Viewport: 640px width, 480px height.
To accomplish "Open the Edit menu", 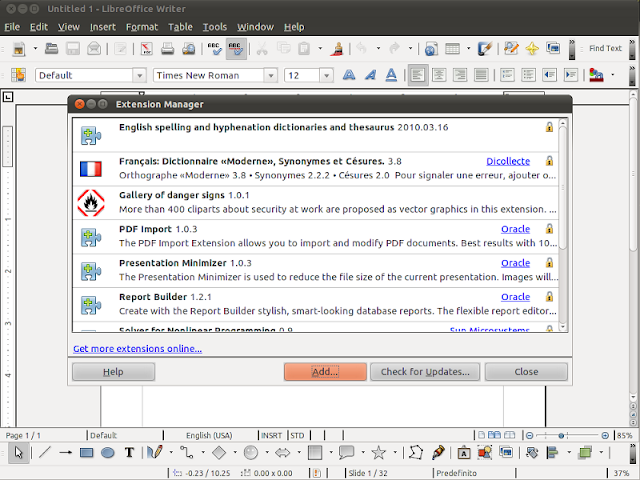I will (x=39, y=27).
